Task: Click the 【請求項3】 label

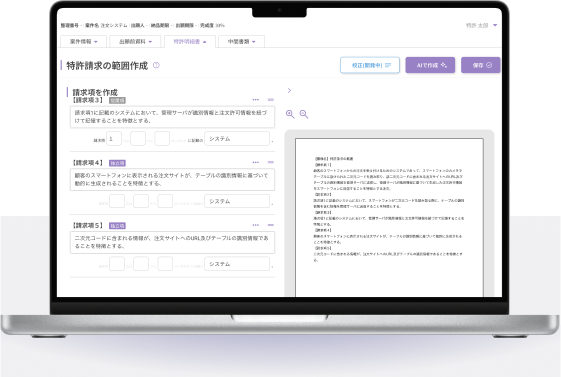Action: tap(88, 100)
